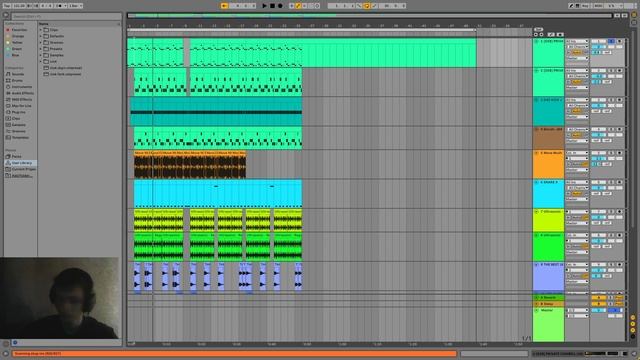Image resolution: width=640 pixels, height=360 pixels.
Task: Toggle the detail view triangle at bottom right
Action: (634, 353)
